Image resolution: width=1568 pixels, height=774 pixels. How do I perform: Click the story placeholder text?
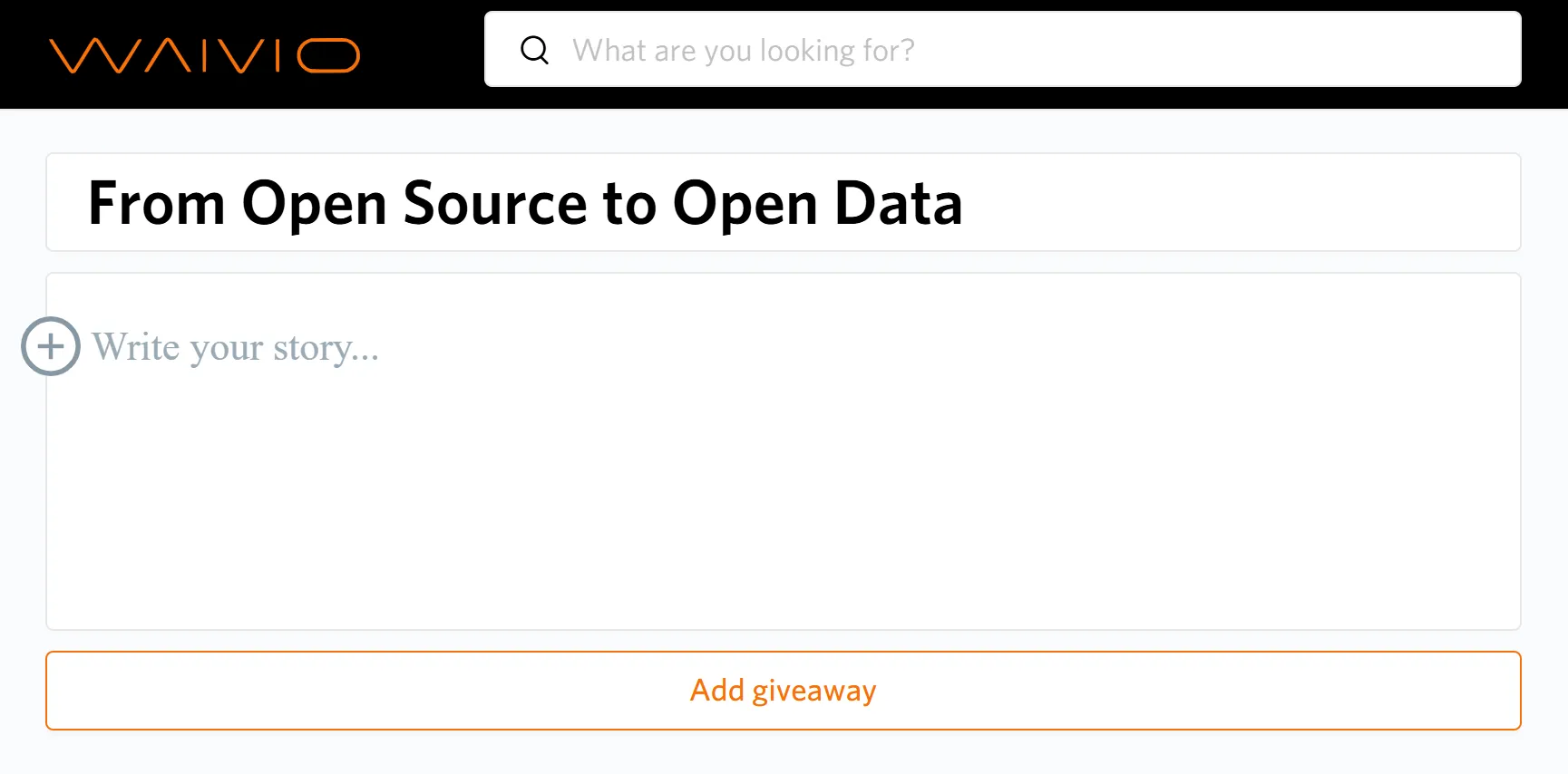click(x=236, y=347)
